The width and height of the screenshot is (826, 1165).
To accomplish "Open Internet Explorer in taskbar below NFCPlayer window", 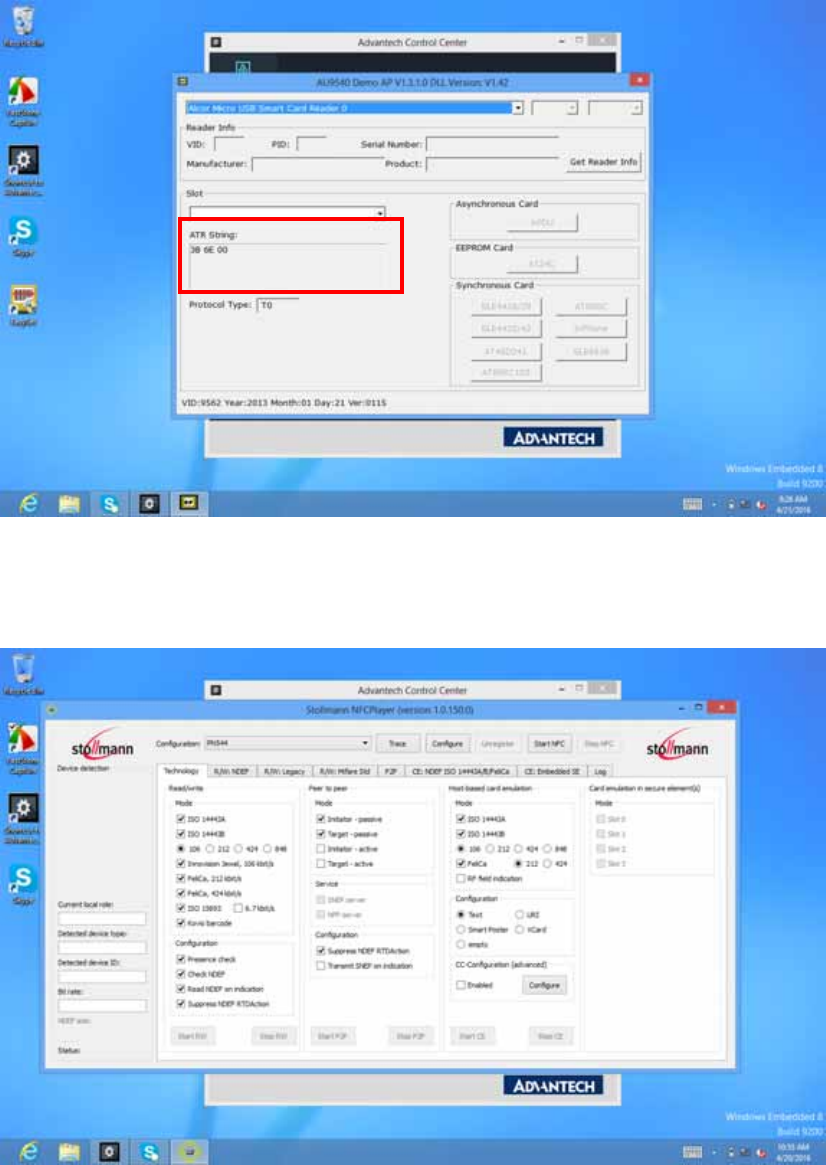I will click(29, 1152).
